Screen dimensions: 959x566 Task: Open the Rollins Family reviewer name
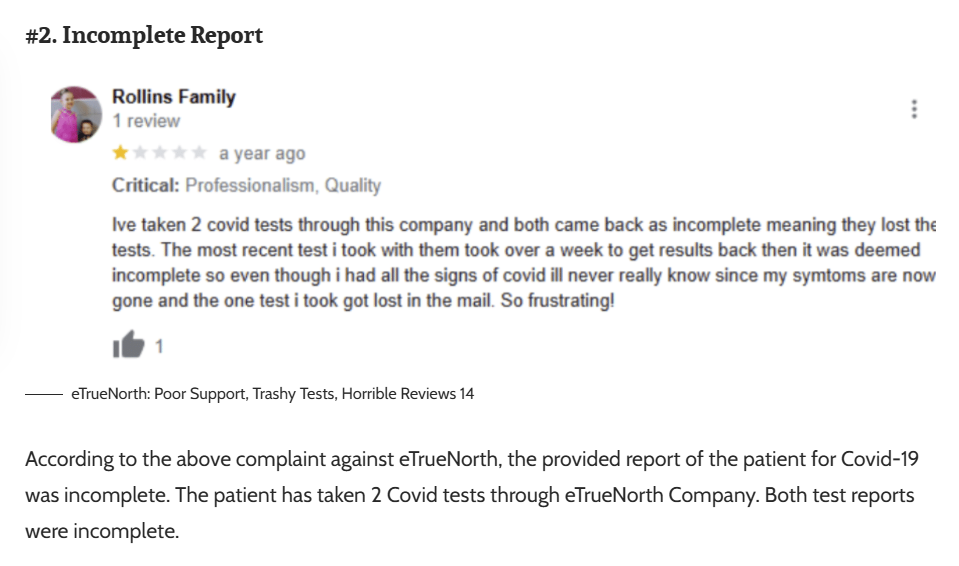click(x=174, y=97)
